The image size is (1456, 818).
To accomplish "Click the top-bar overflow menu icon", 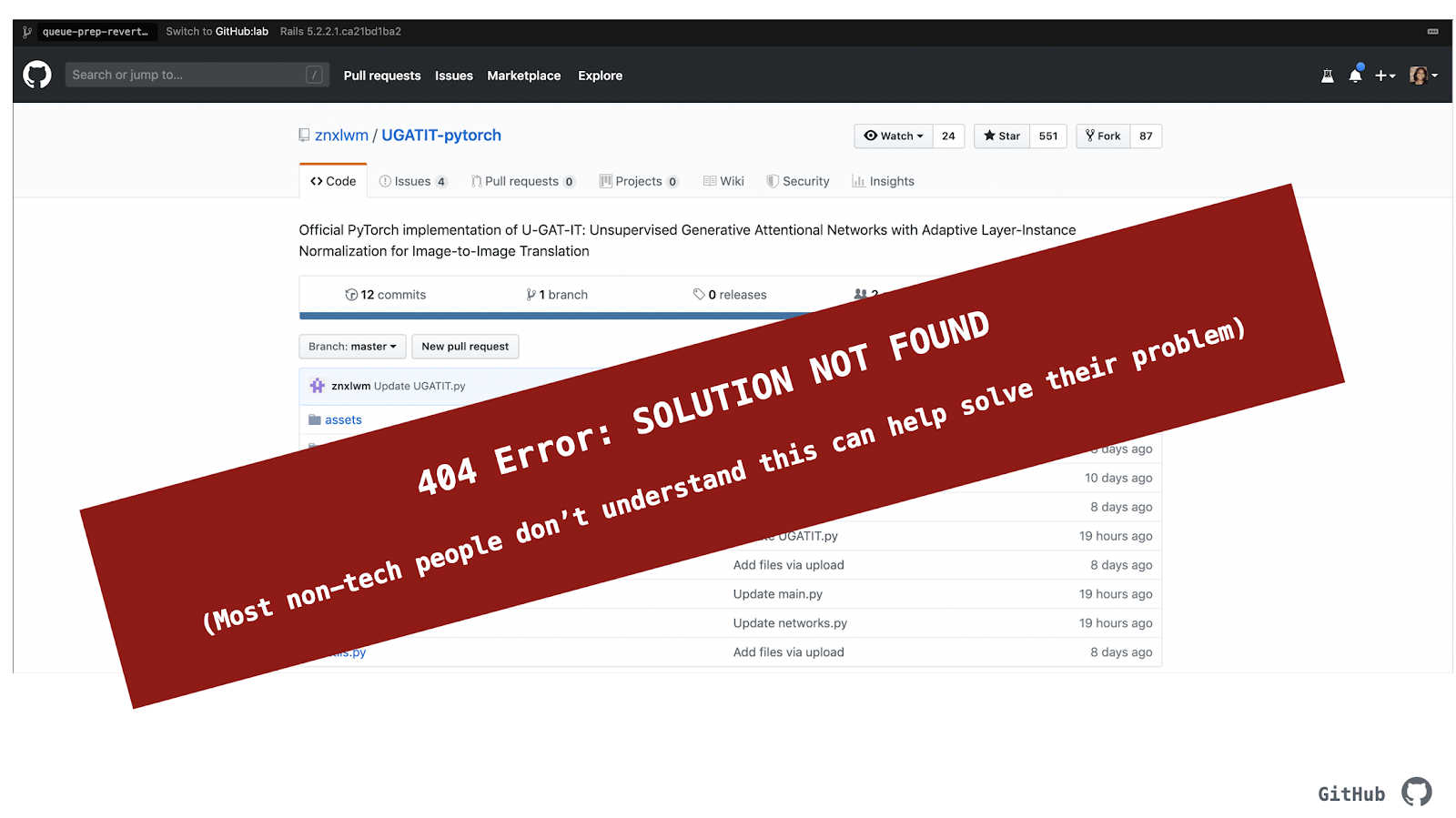I will tap(1432, 31).
